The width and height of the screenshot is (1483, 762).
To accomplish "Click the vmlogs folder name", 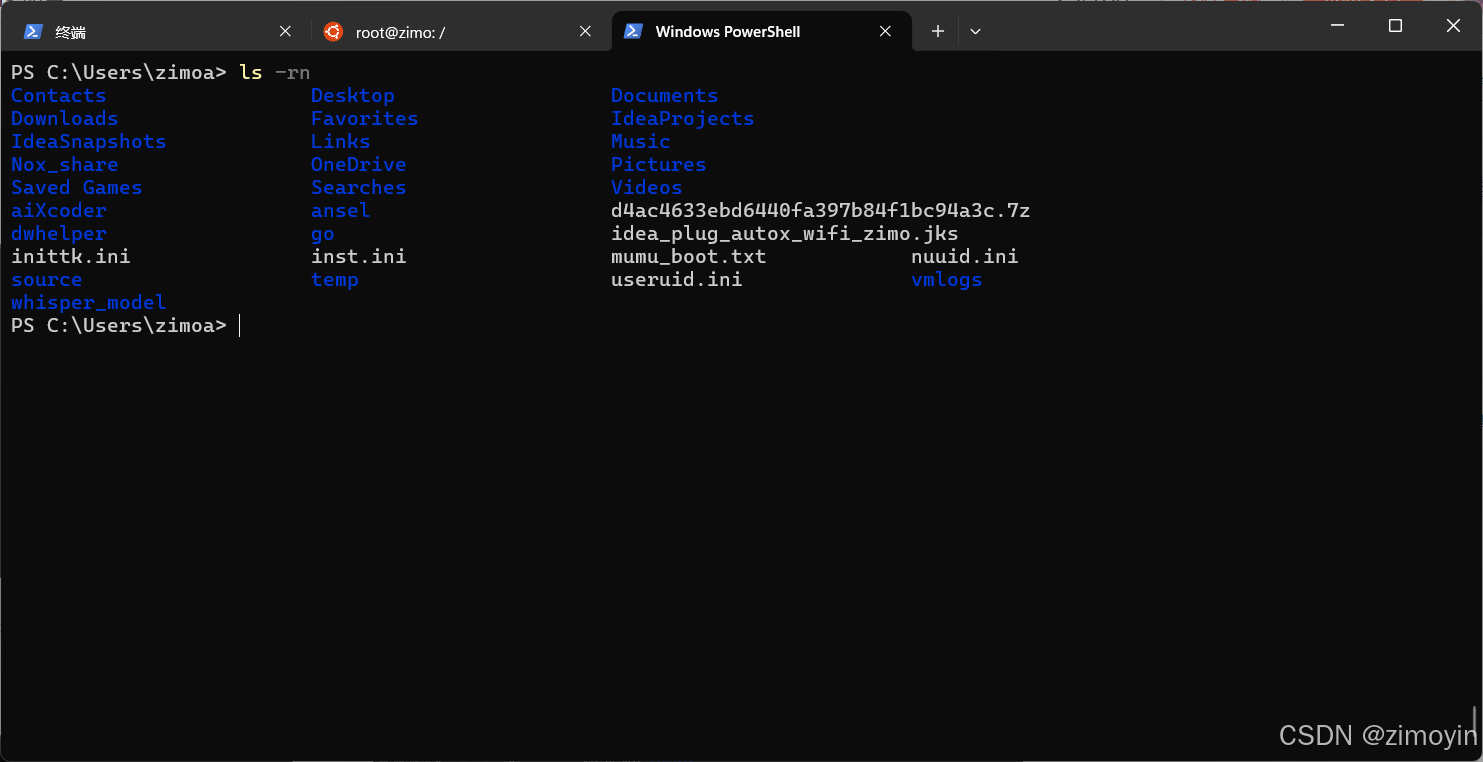I will click(946, 280).
